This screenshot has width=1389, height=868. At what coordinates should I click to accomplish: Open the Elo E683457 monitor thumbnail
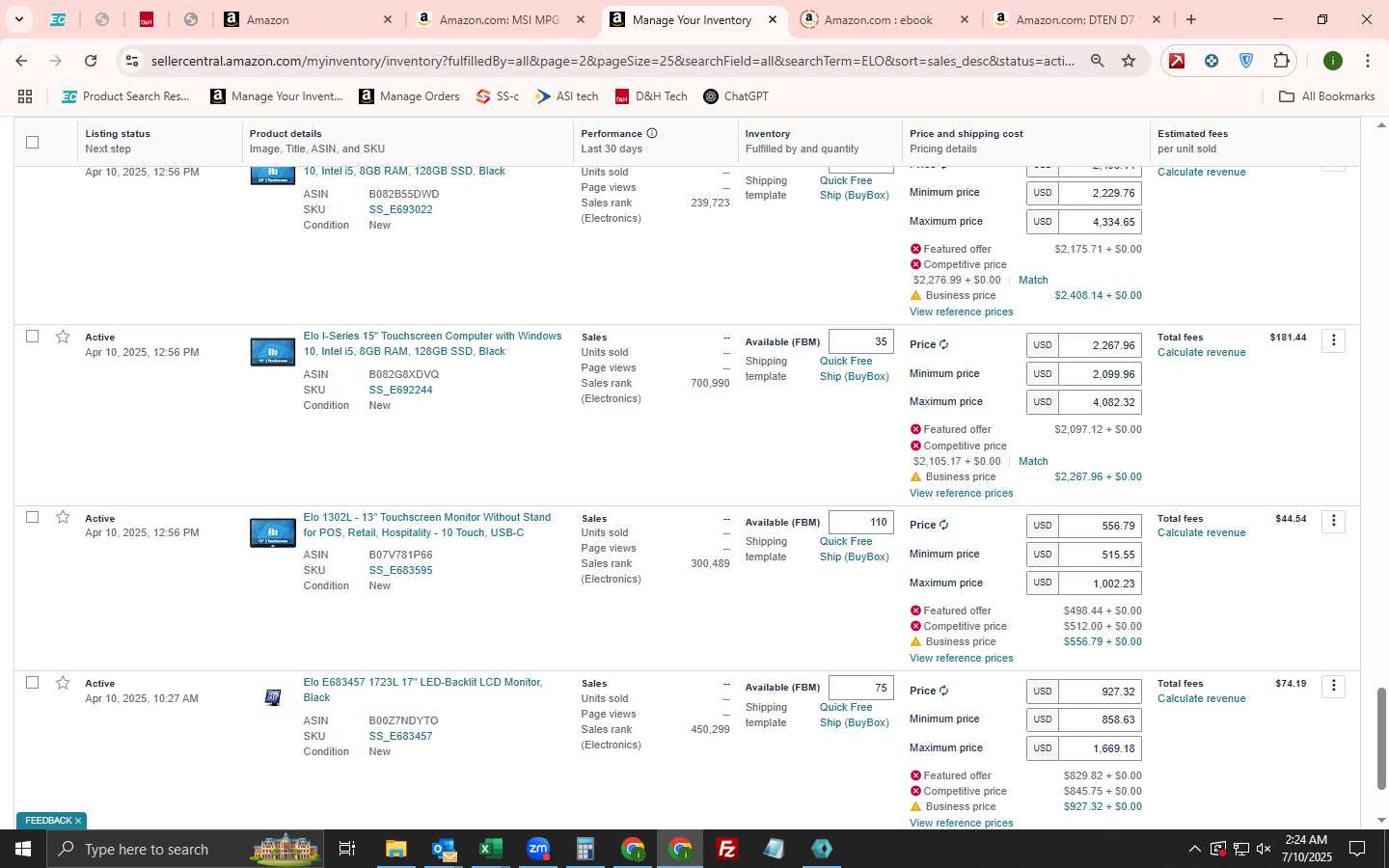coord(273,696)
